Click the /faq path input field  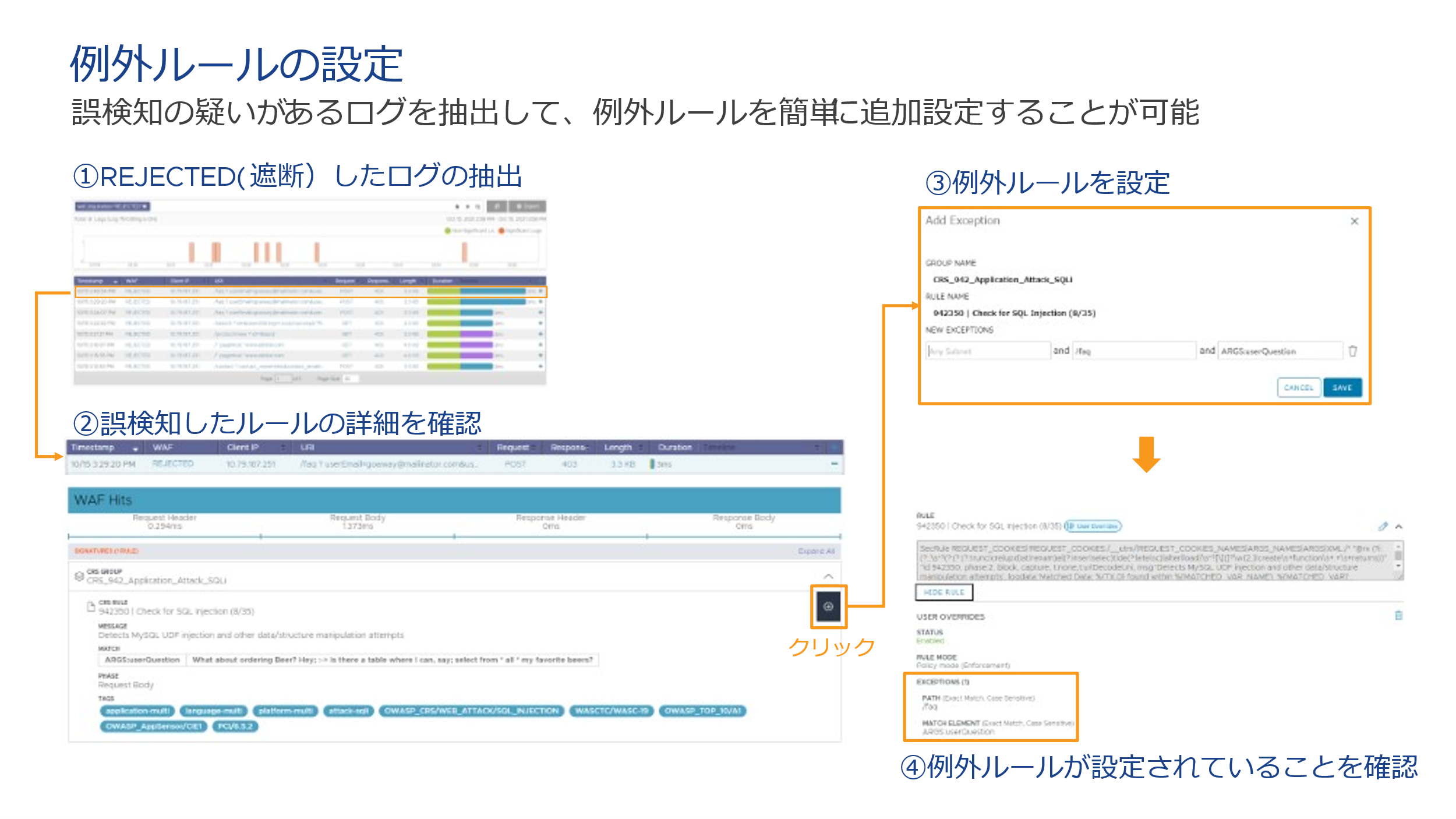[1133, 351]
